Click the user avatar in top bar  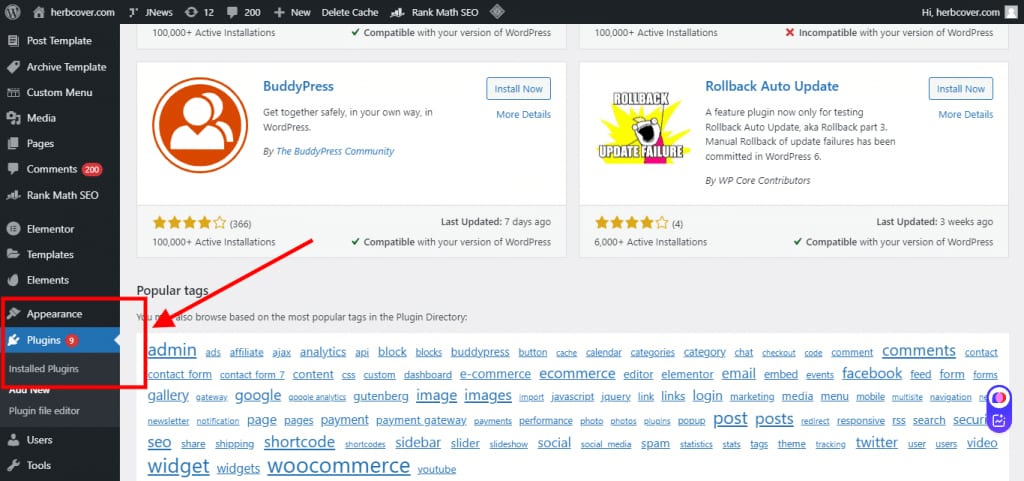pos(1011,12)
